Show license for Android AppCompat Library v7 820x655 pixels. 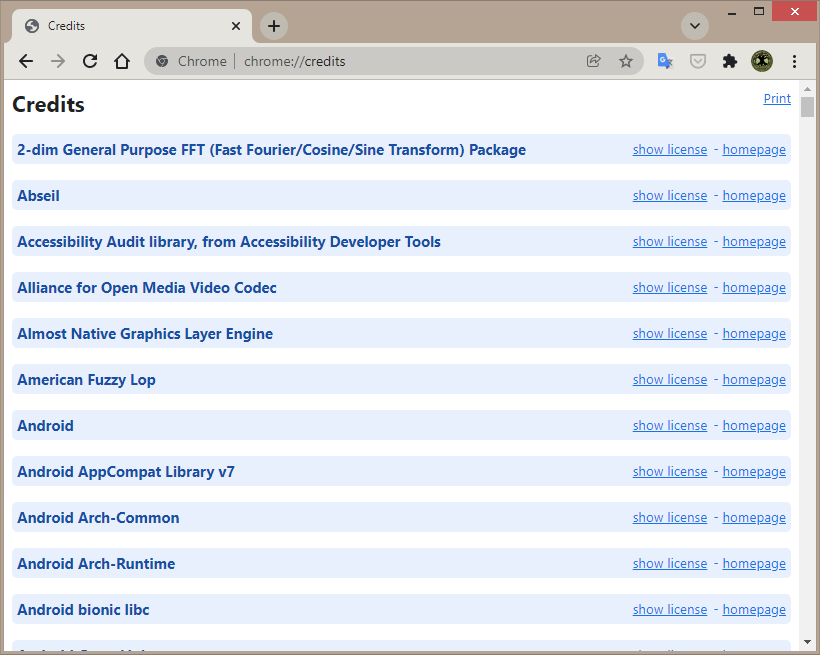coord(670,472)
